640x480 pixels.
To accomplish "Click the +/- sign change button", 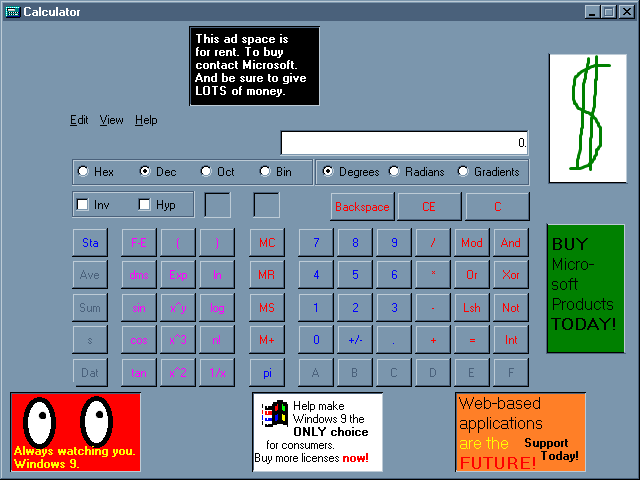I will coord(355,340).
